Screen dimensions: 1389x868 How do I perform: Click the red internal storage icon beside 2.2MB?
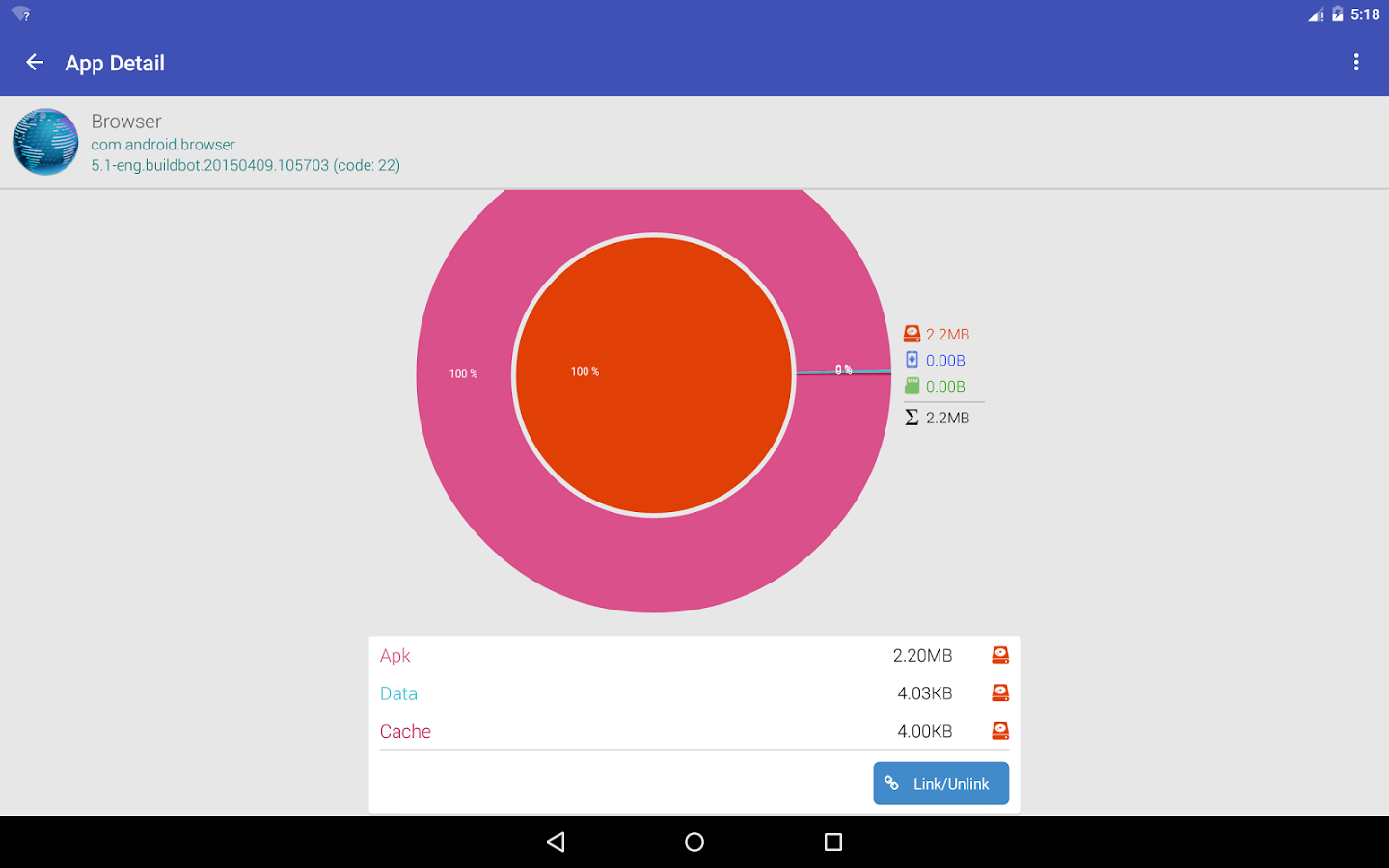[912, 334]
